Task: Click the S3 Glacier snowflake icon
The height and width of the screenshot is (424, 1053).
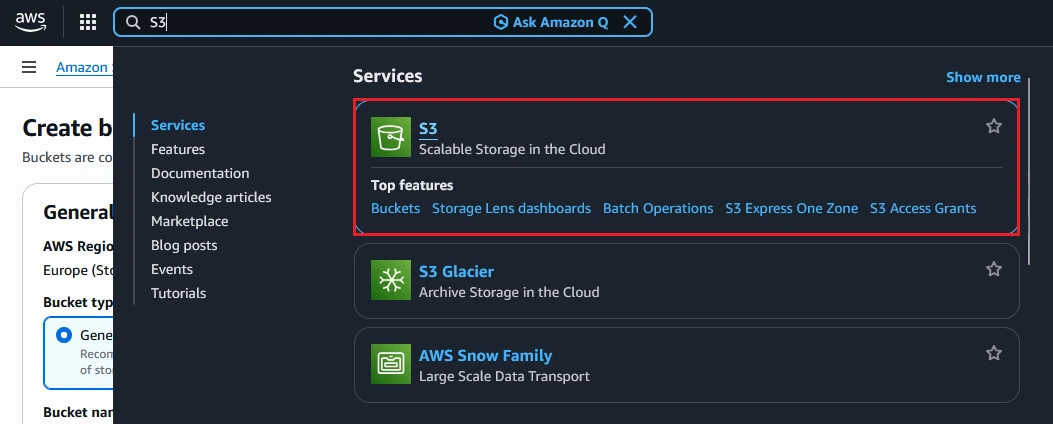Action: [x=391, y=280]
